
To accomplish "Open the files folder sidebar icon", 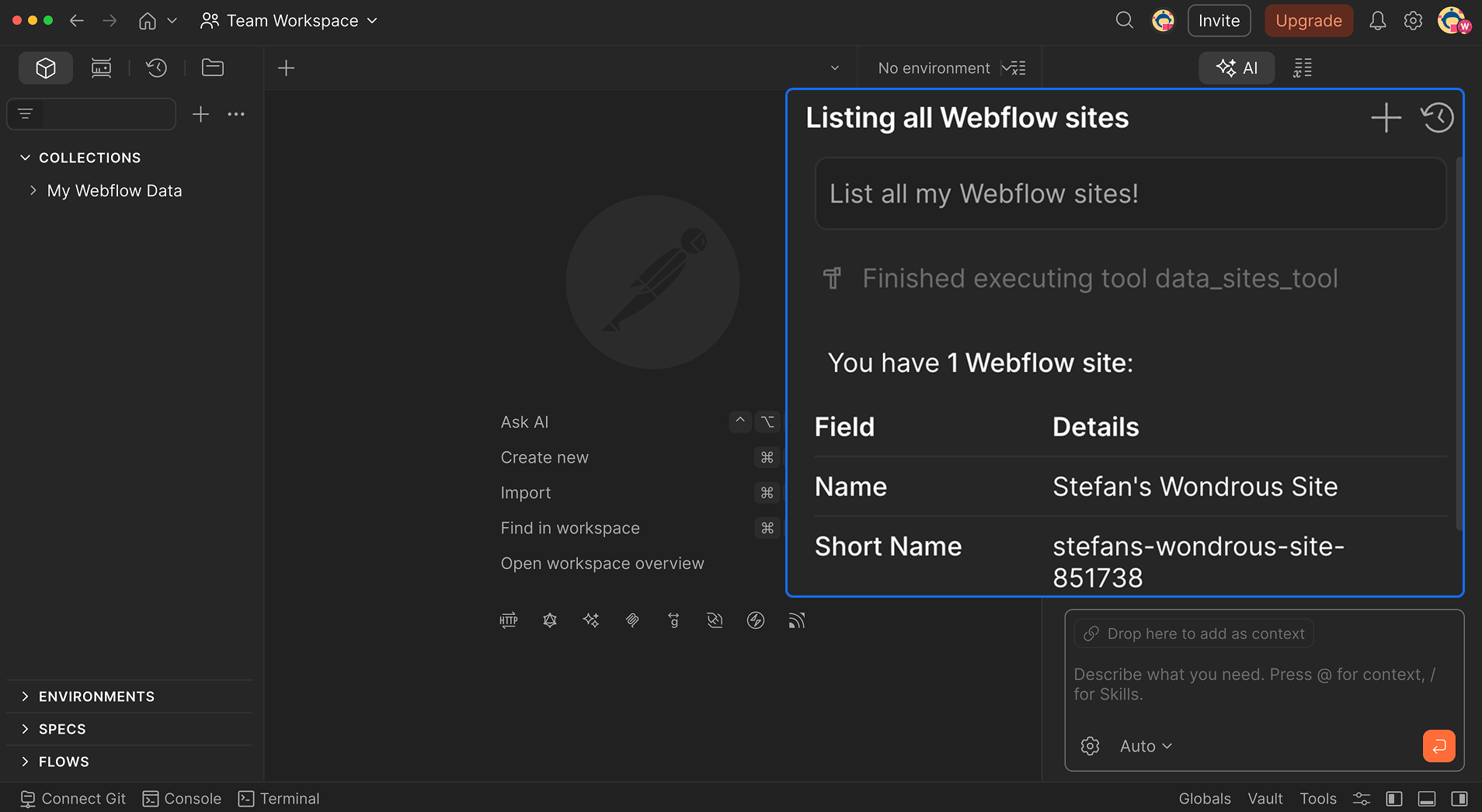I will (213, 68).
